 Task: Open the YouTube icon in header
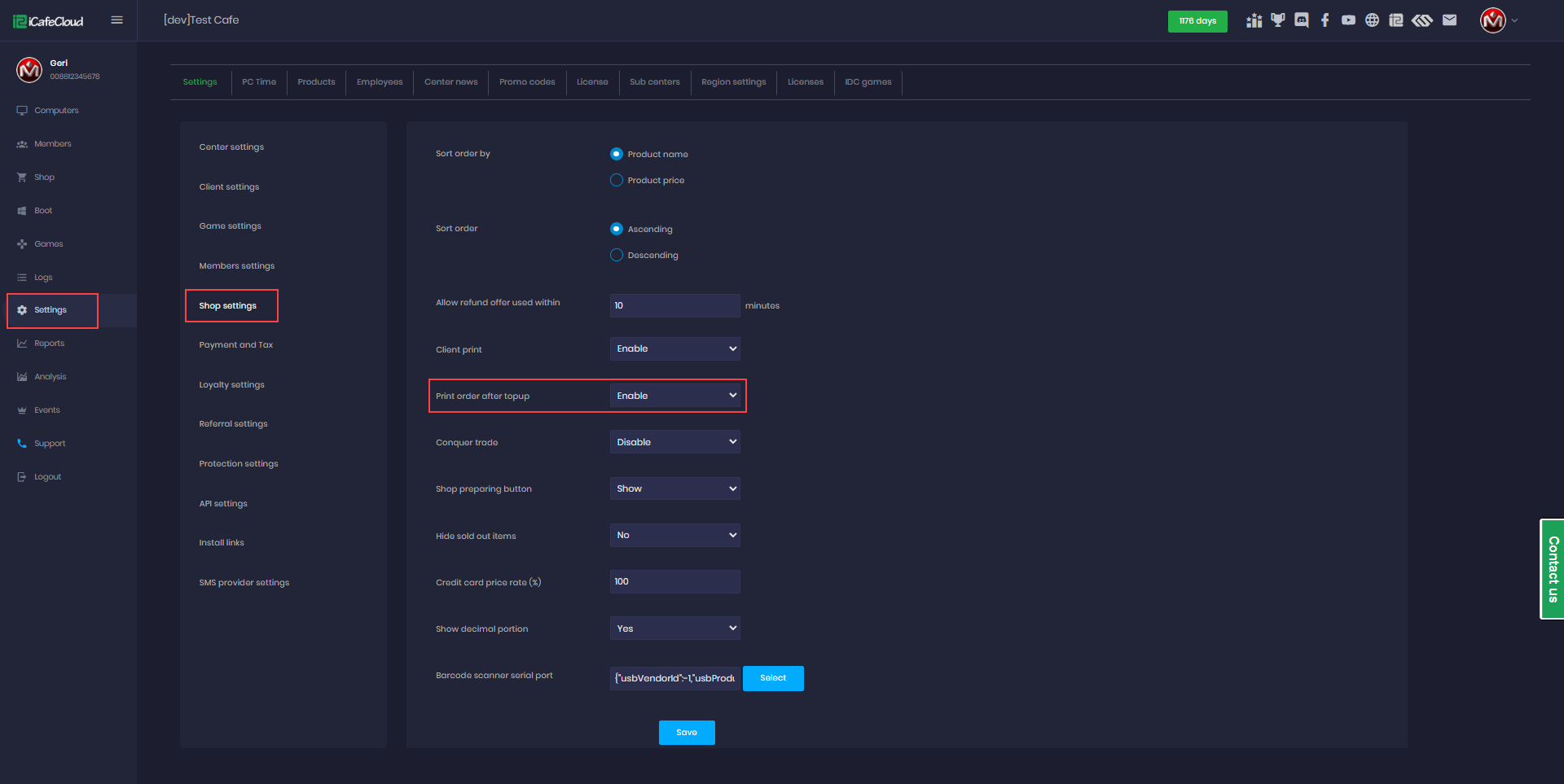[1348, 20]
